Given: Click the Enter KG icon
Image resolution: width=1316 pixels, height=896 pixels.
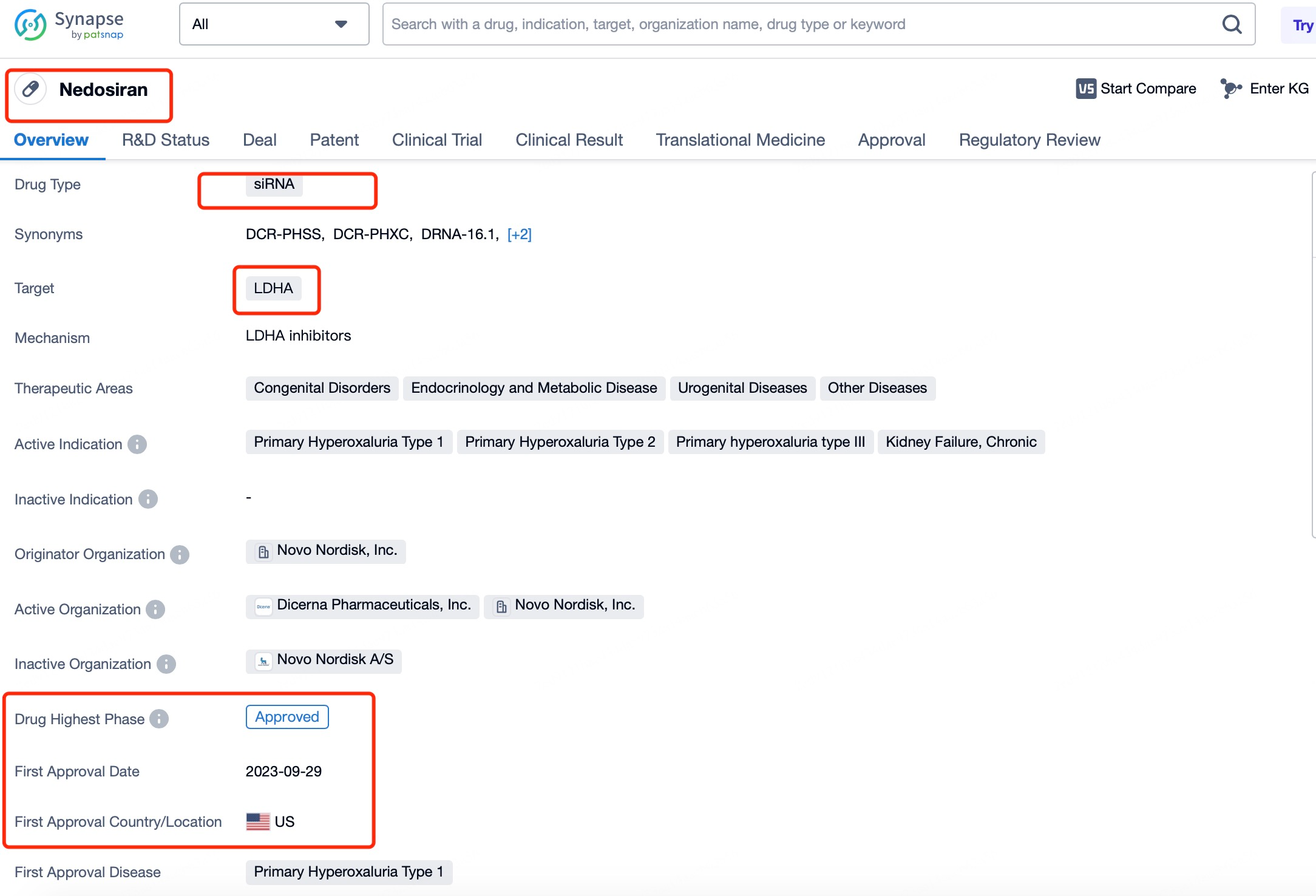Looking at the screenshot, I should coord(1229,89).
